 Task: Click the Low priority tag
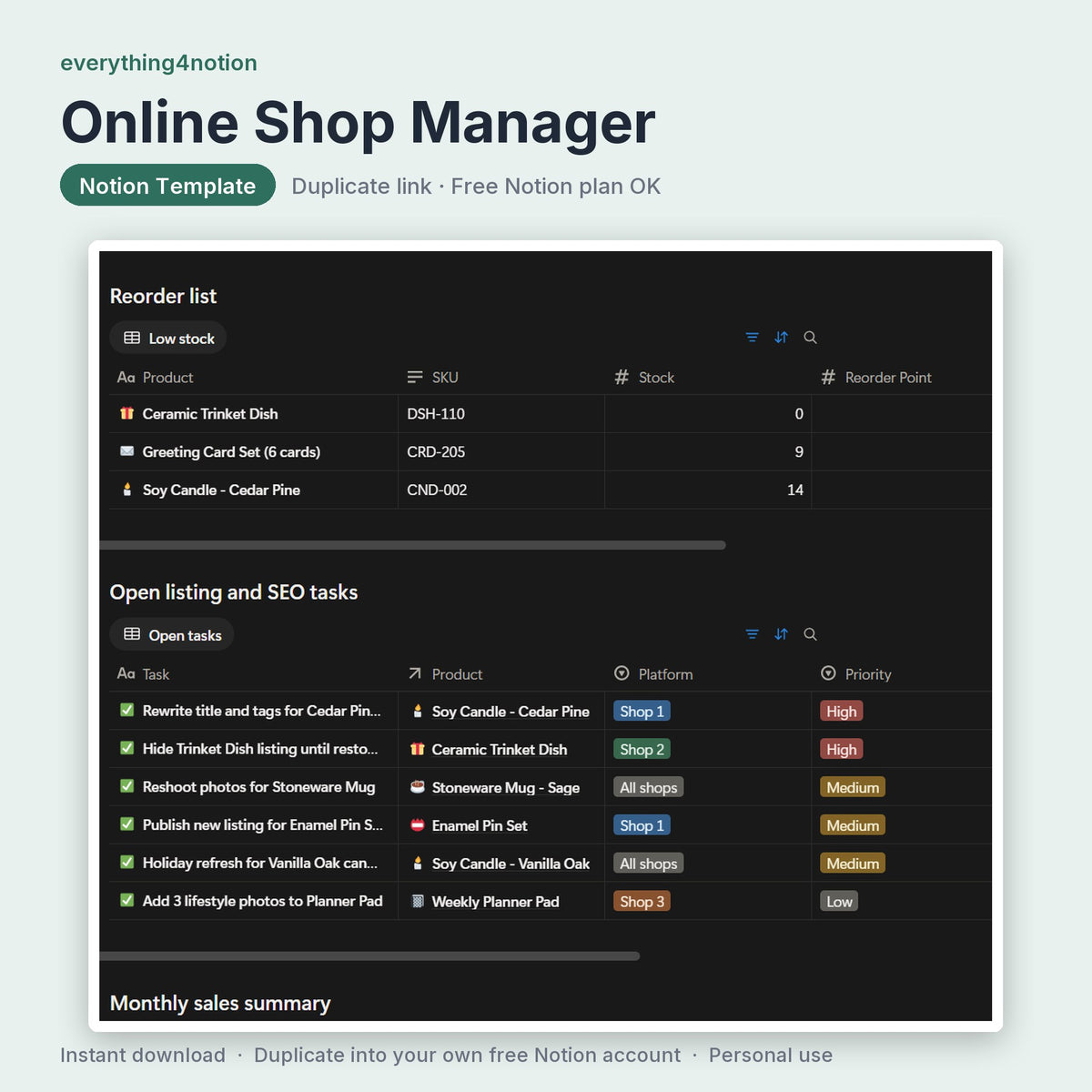(839, 902)
